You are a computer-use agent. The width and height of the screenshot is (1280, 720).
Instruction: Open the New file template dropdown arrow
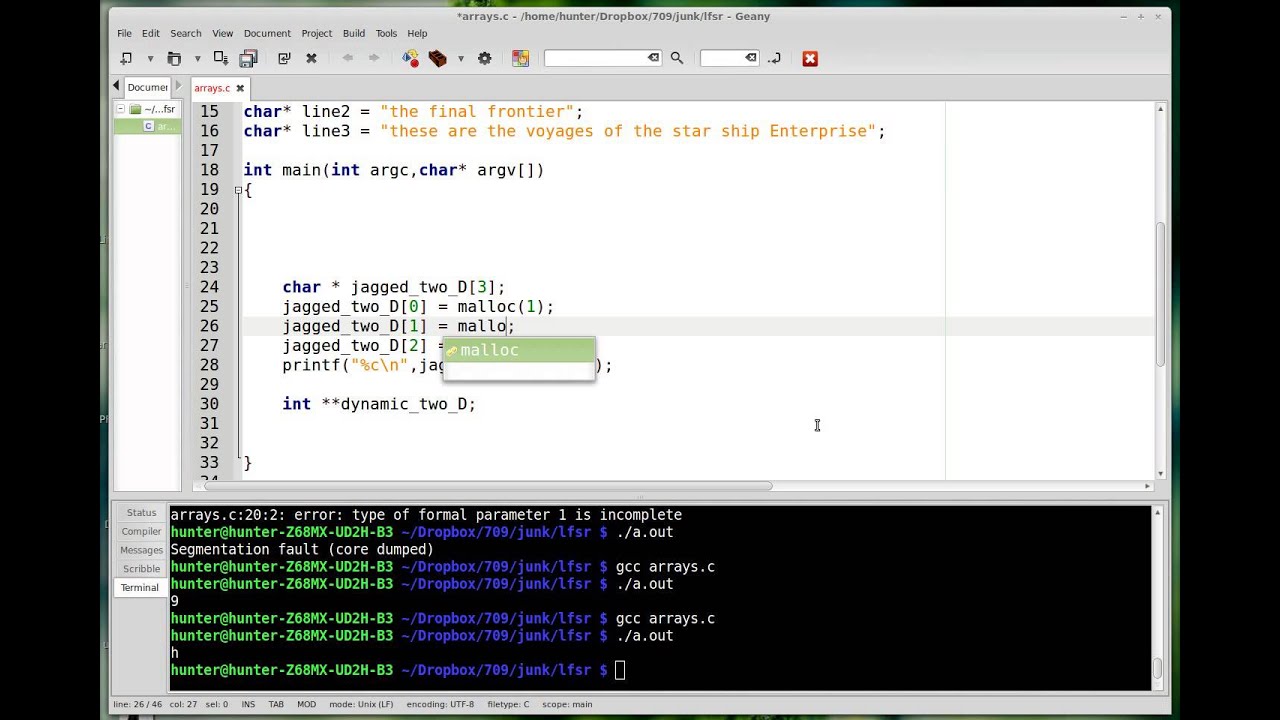pos(150,59)
